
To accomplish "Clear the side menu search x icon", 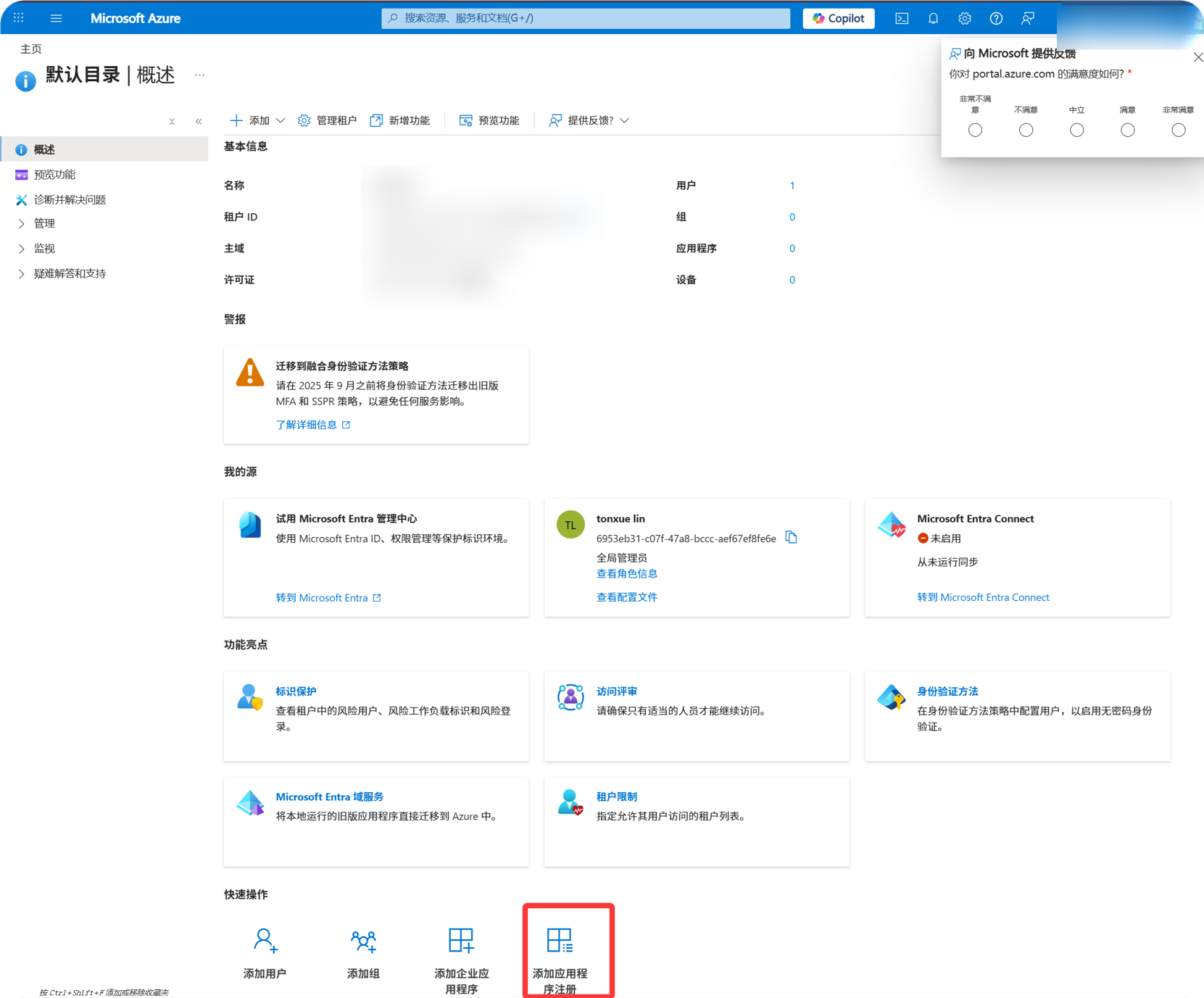I will [172, 121].
